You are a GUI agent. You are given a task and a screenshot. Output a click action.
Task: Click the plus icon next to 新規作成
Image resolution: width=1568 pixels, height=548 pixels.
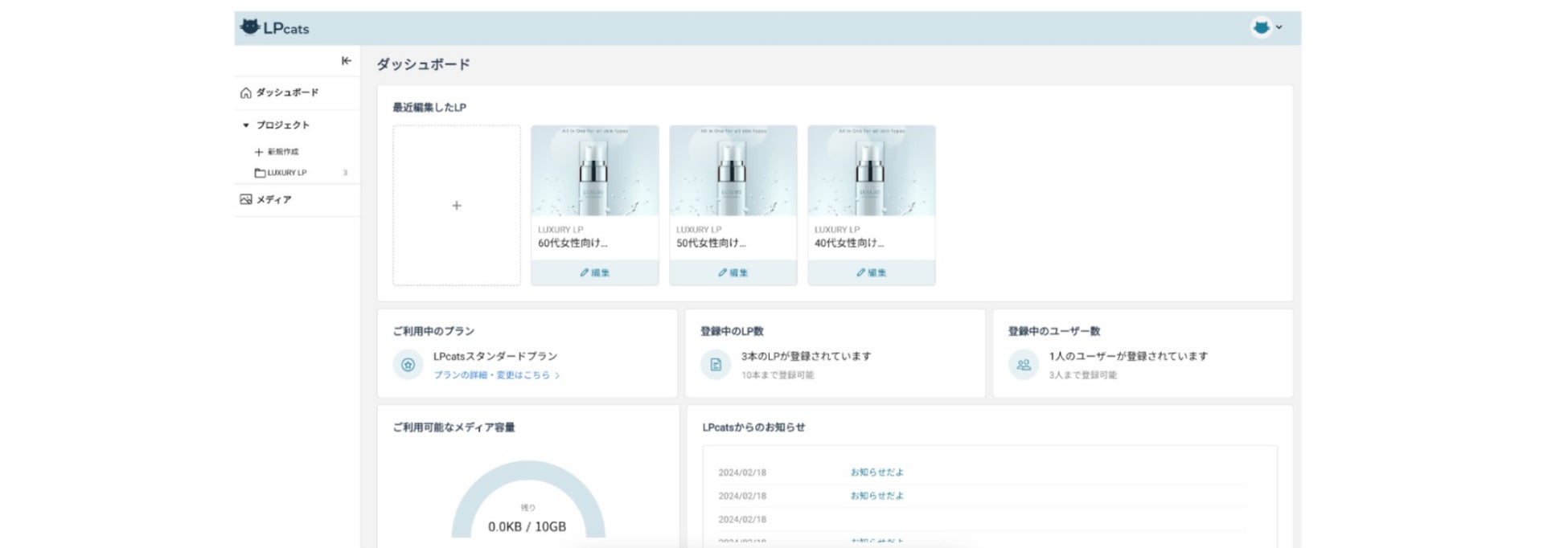click(x=259, y=152)
